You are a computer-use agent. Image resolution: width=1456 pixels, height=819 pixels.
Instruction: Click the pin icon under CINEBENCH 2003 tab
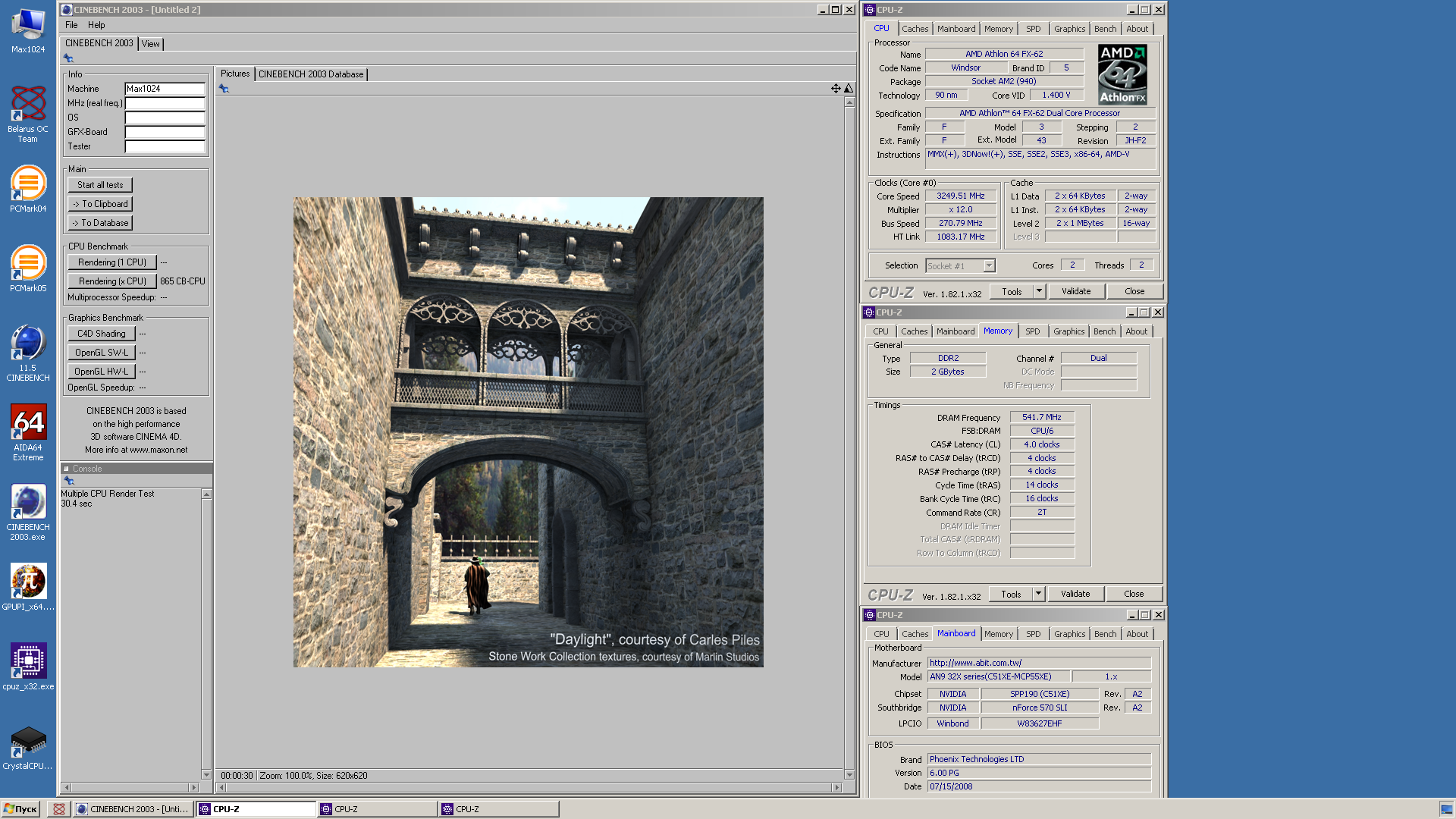click(x=68, y=58)
